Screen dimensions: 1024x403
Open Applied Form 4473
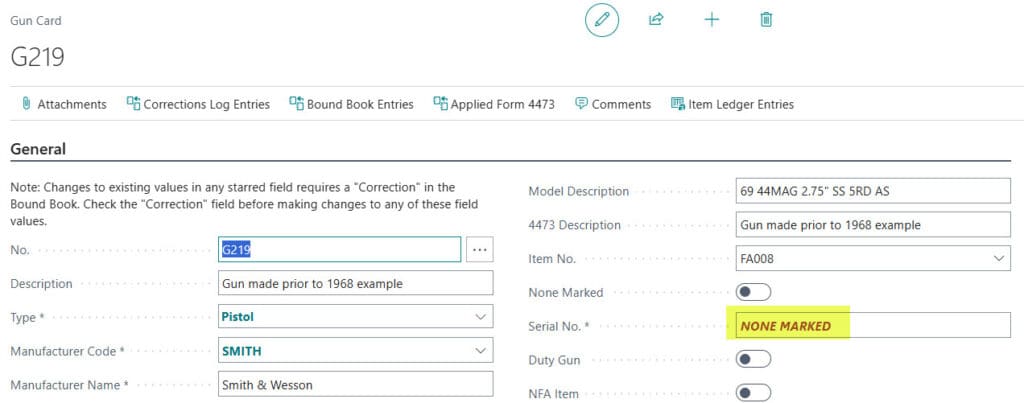(x=494, y=104)
